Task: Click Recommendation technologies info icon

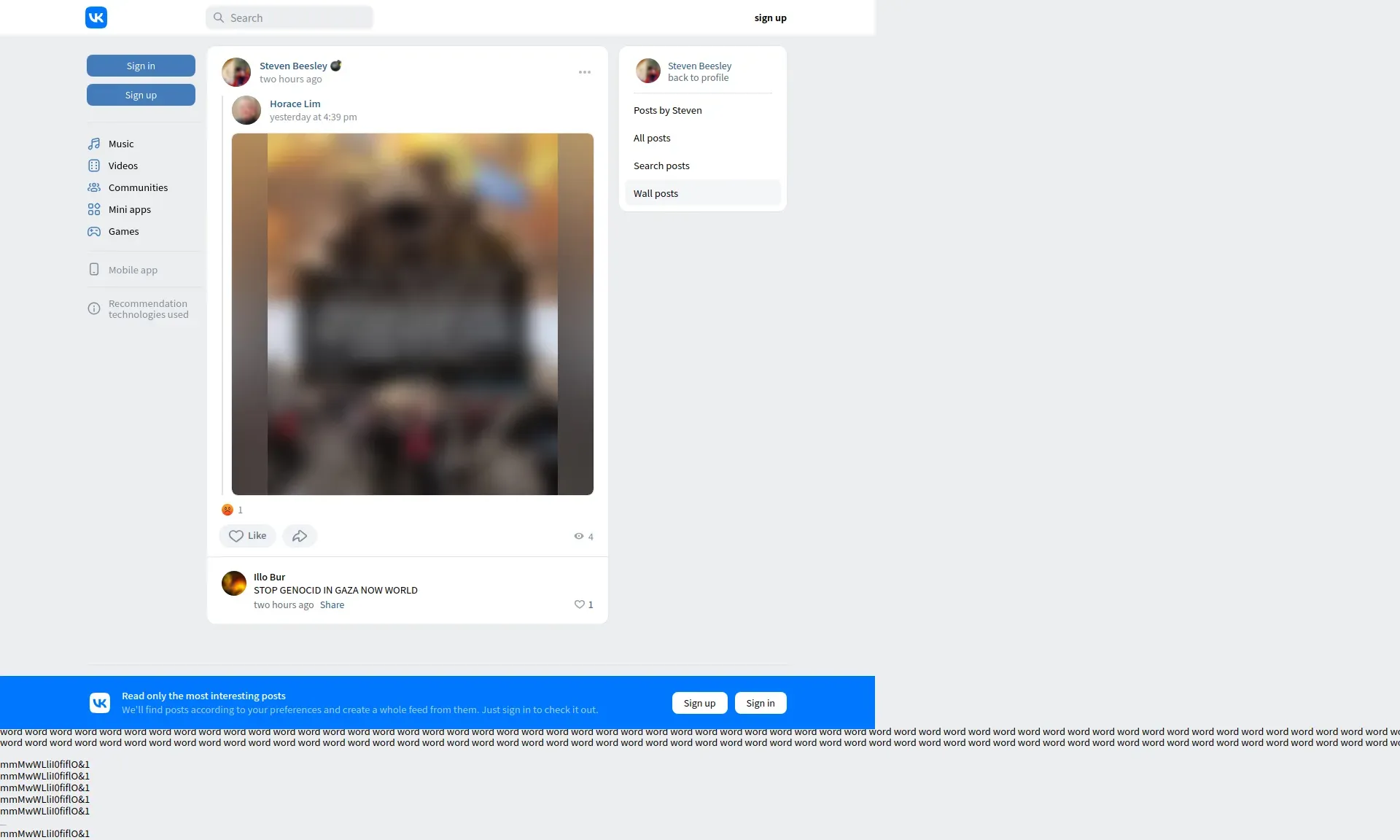Action: (x=94, y=308)
